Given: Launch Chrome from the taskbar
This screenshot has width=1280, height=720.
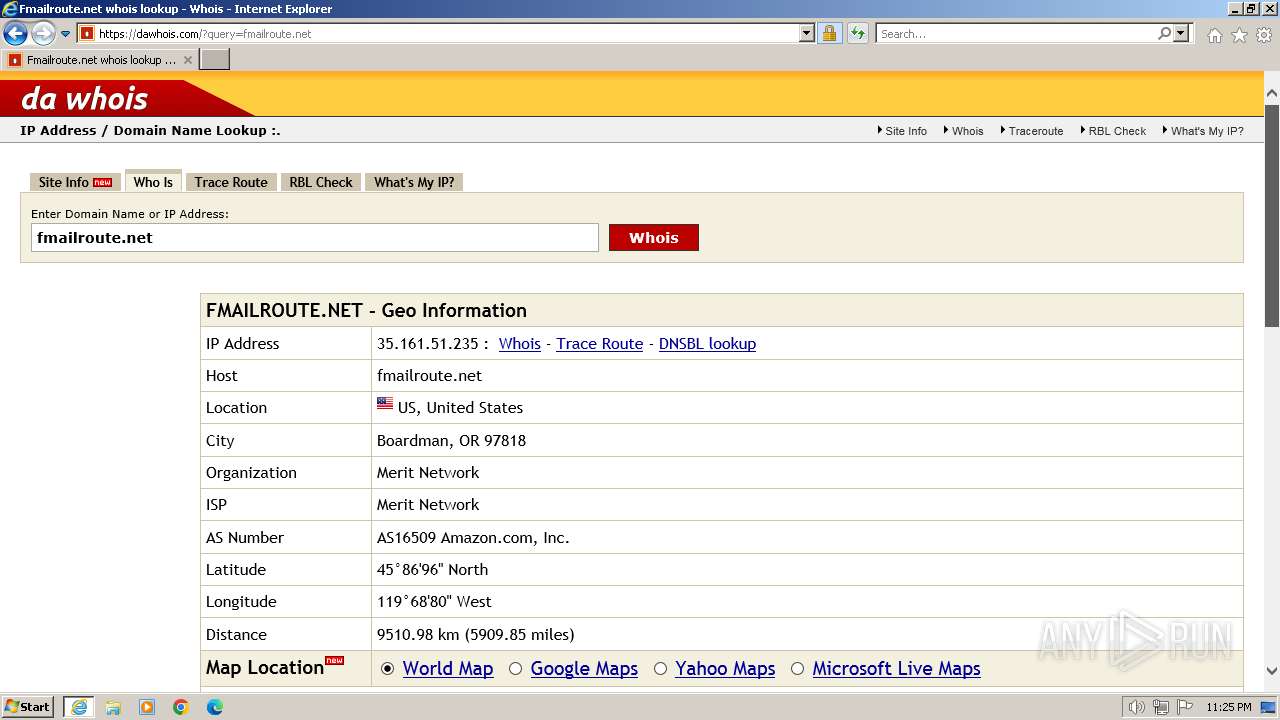Looking at the screenshot, I should (x=181, y=707).
